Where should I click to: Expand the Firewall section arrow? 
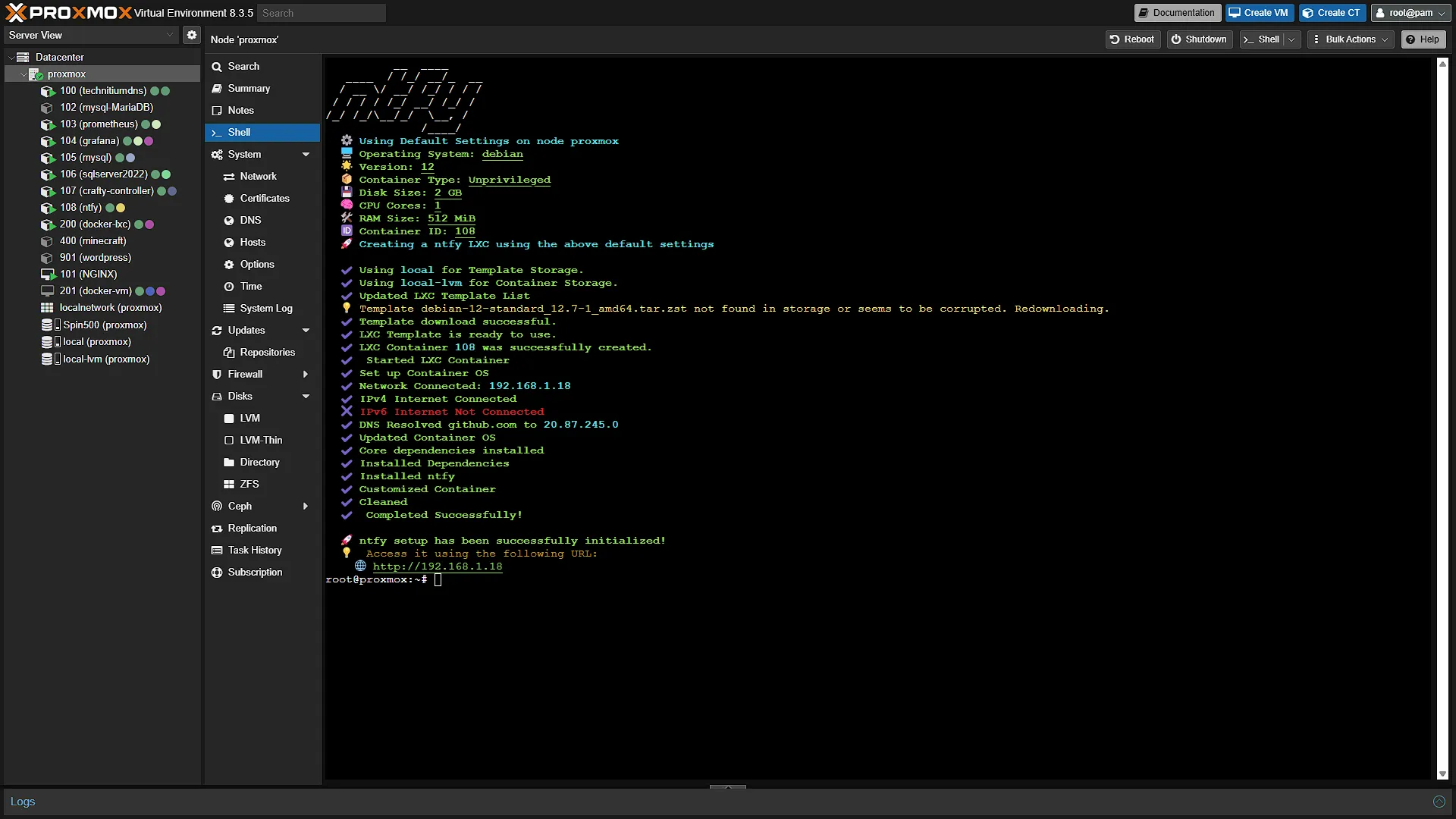(306, 375)
